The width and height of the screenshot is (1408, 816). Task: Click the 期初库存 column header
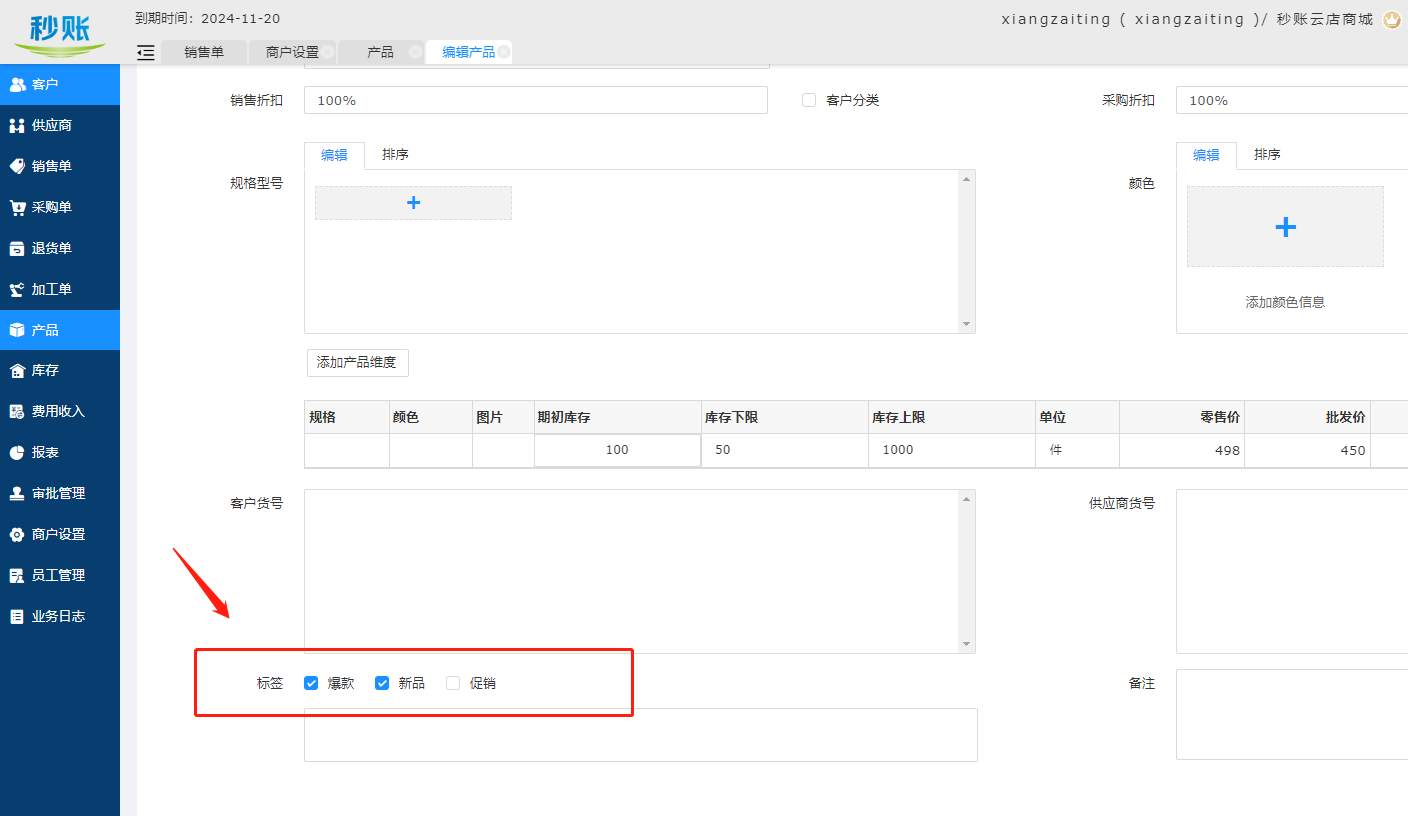coord(617,417)
